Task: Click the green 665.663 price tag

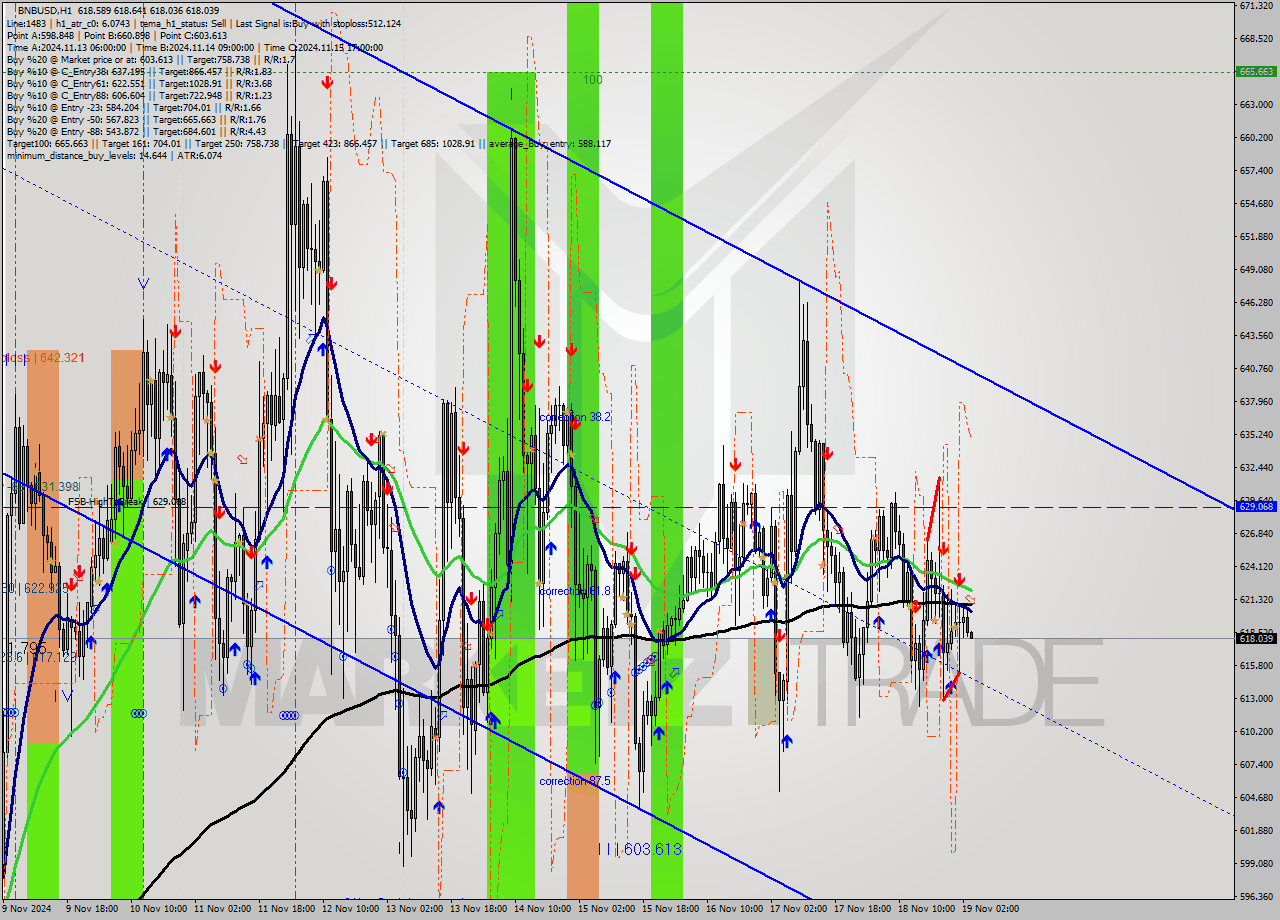Action: tap(1256, 72)
